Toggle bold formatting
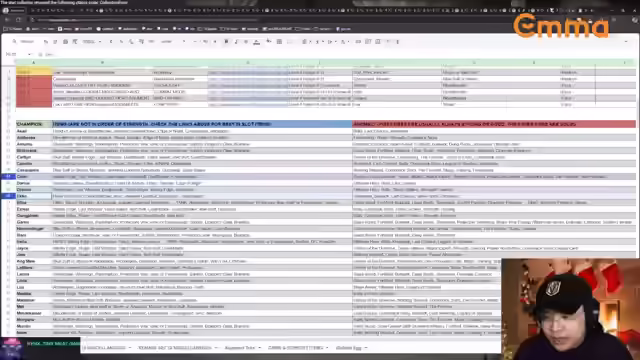This screenshot has width=640, height=360. point(226,42)
